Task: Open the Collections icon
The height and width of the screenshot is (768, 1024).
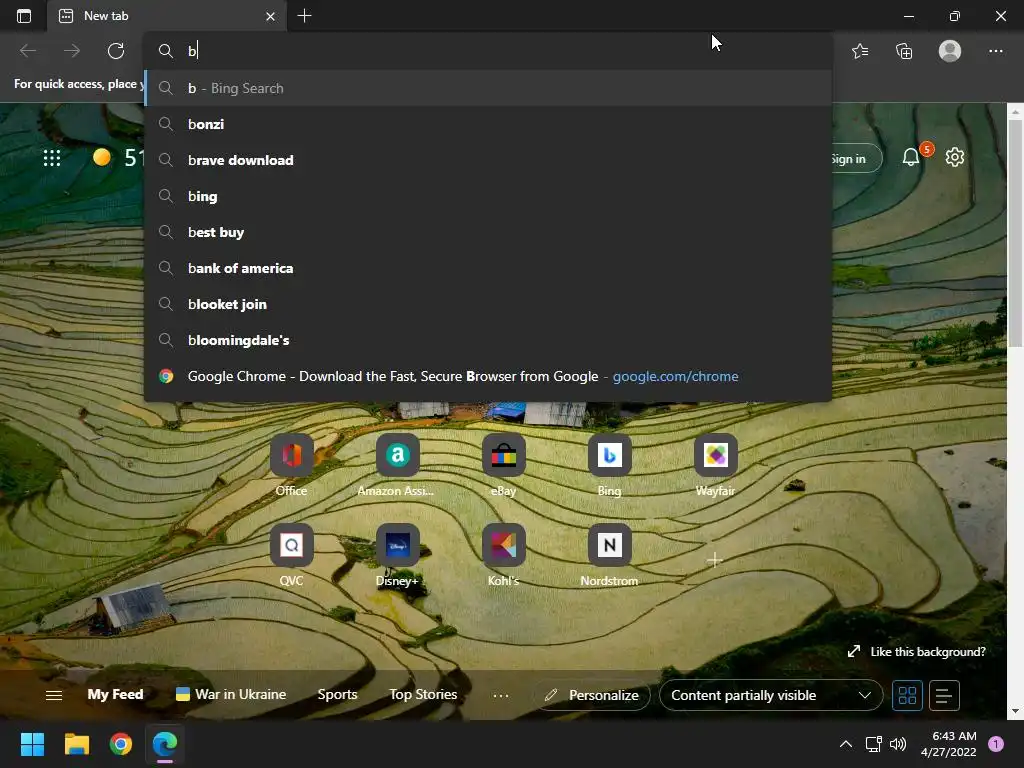Action: tap(904, 51)
